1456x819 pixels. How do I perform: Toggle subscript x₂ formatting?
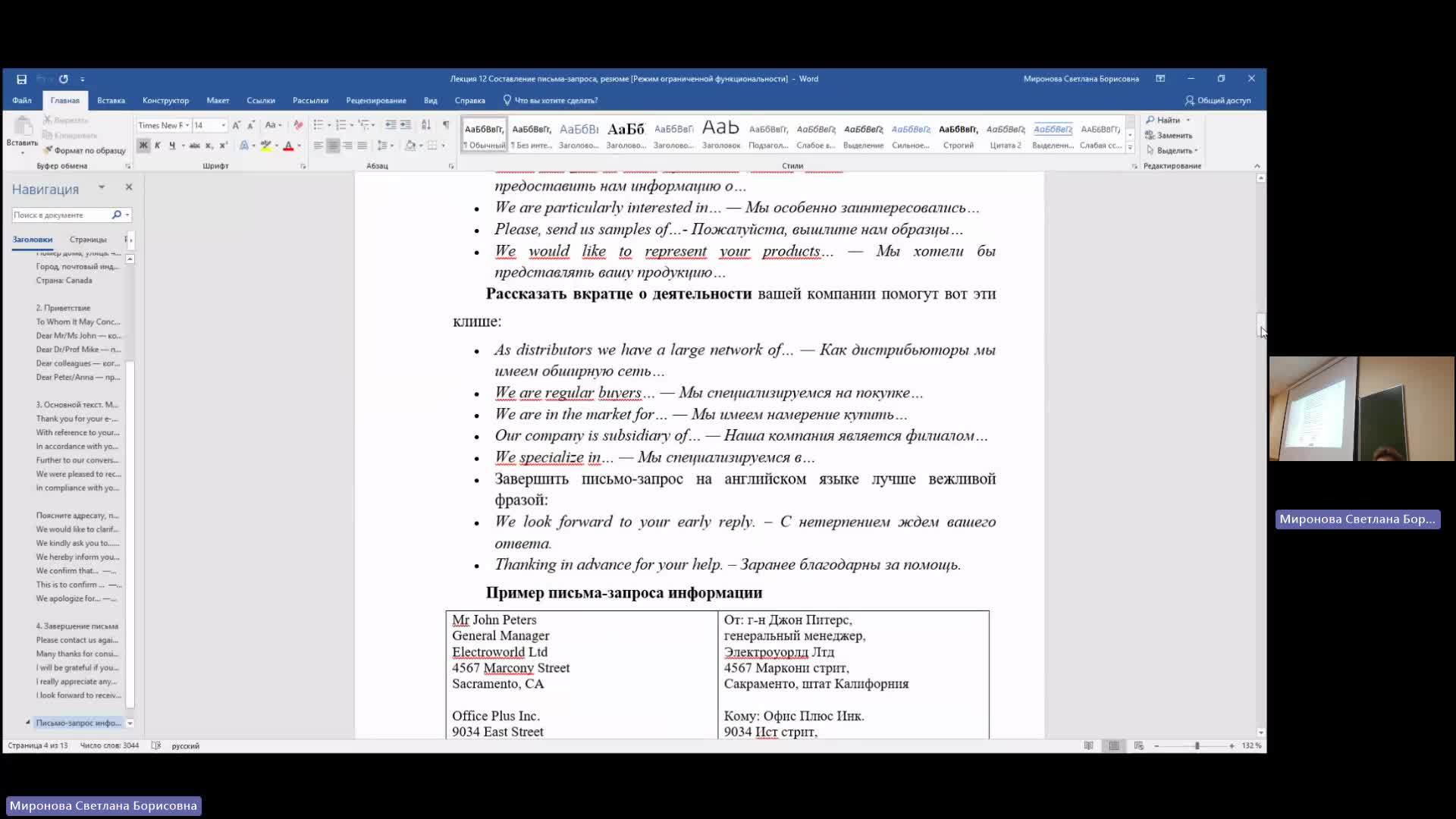click(209, 146)
